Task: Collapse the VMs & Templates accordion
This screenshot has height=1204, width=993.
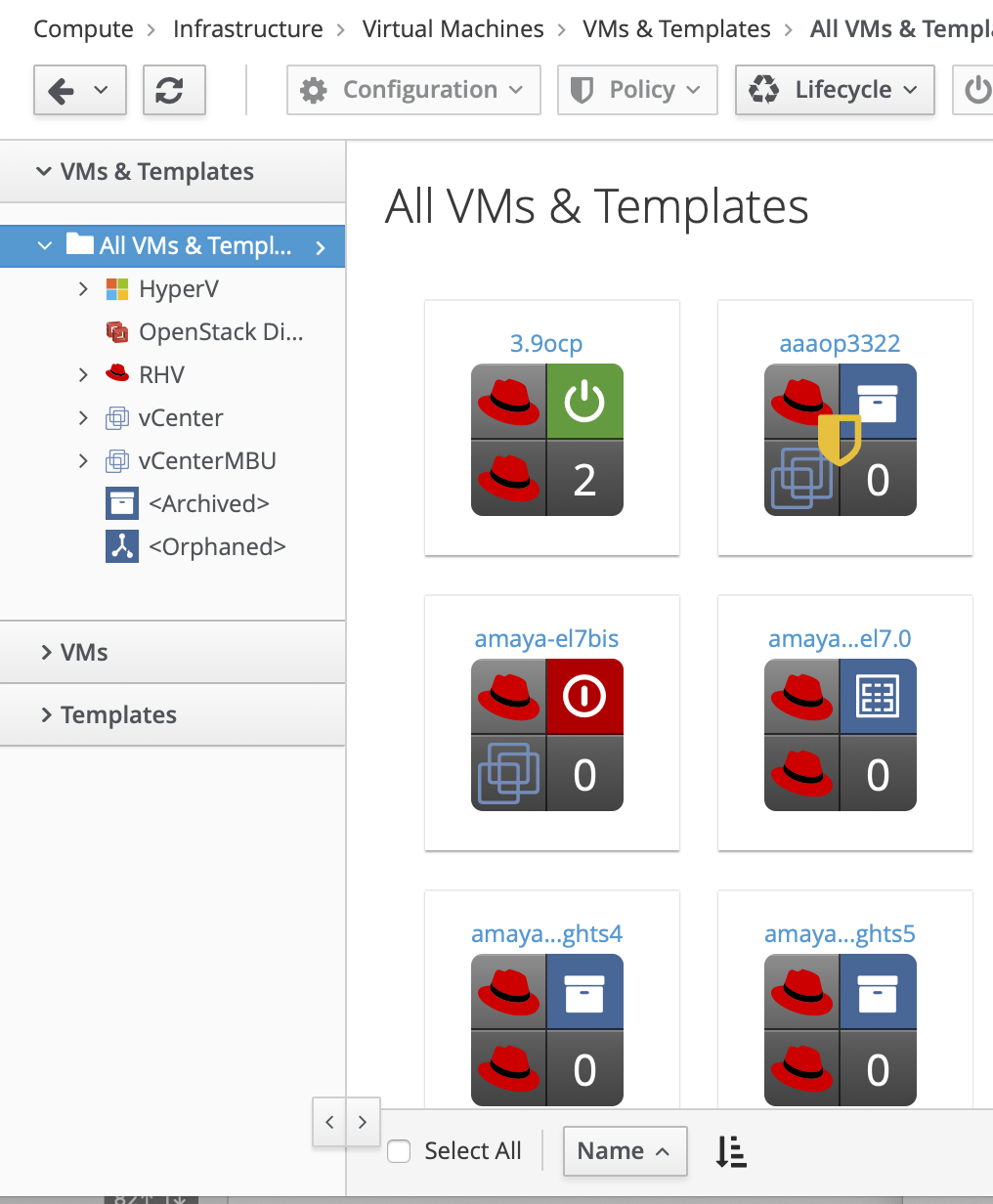Action: (172, 172)
